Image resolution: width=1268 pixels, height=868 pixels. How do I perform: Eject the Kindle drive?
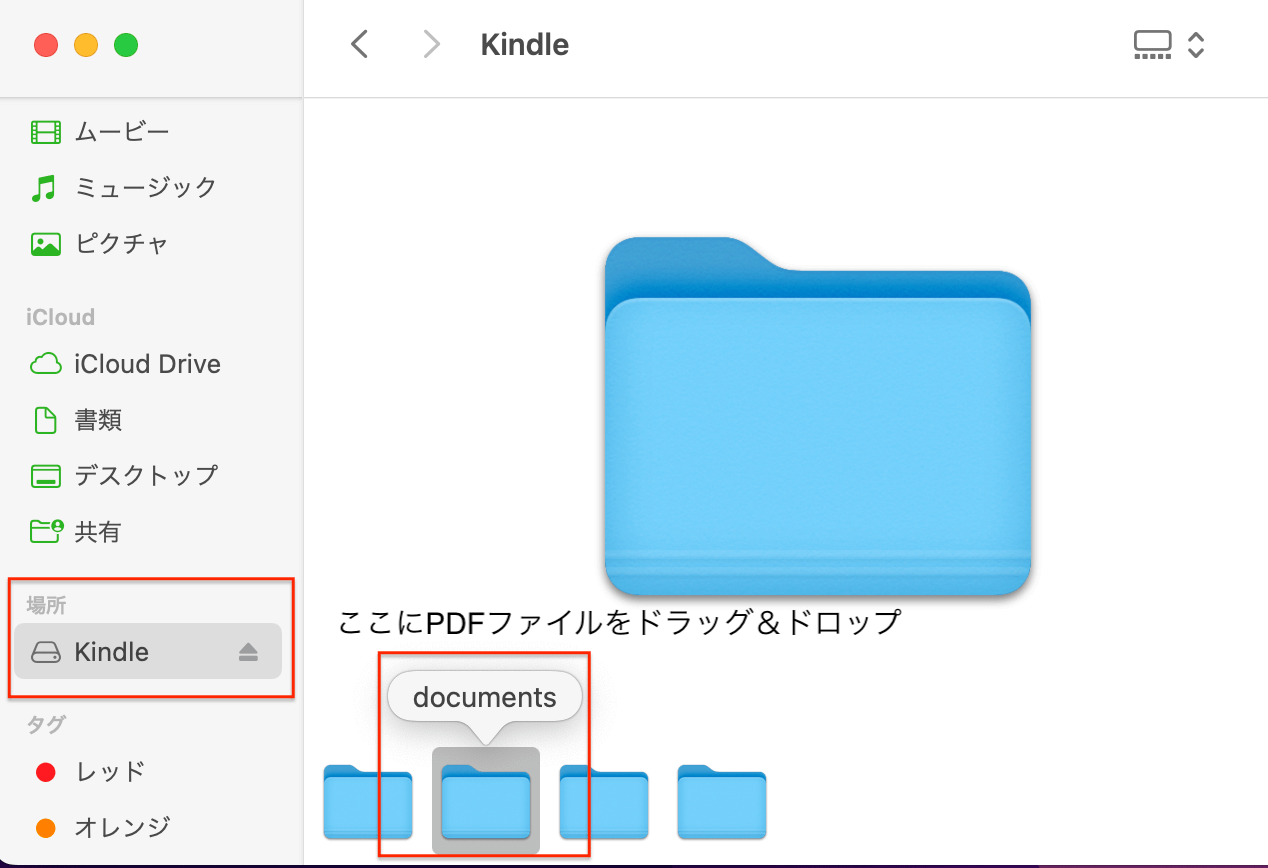point(248,653)
